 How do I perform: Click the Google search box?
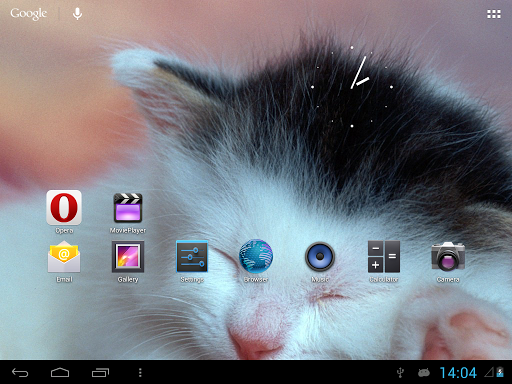click(29, 14)
